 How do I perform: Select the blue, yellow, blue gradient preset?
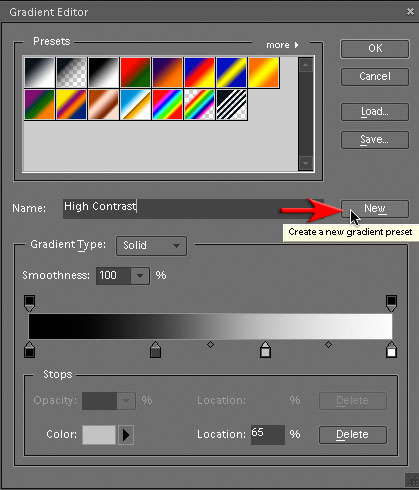231,72
